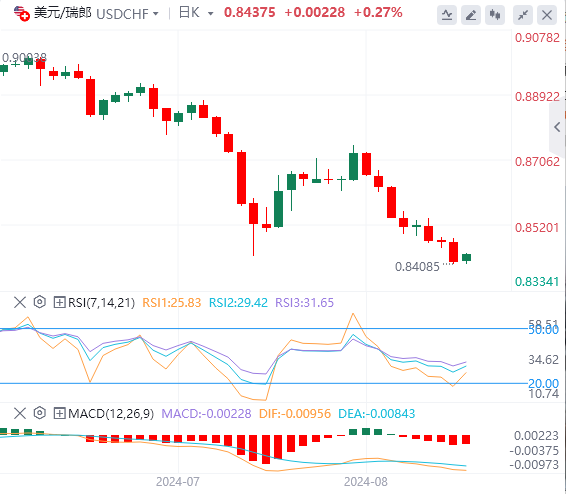The height and width of the screenshot is (494, 566).
Task: Click the collapse fullscreen arrows icon
Action: click(x=523, y=15)
